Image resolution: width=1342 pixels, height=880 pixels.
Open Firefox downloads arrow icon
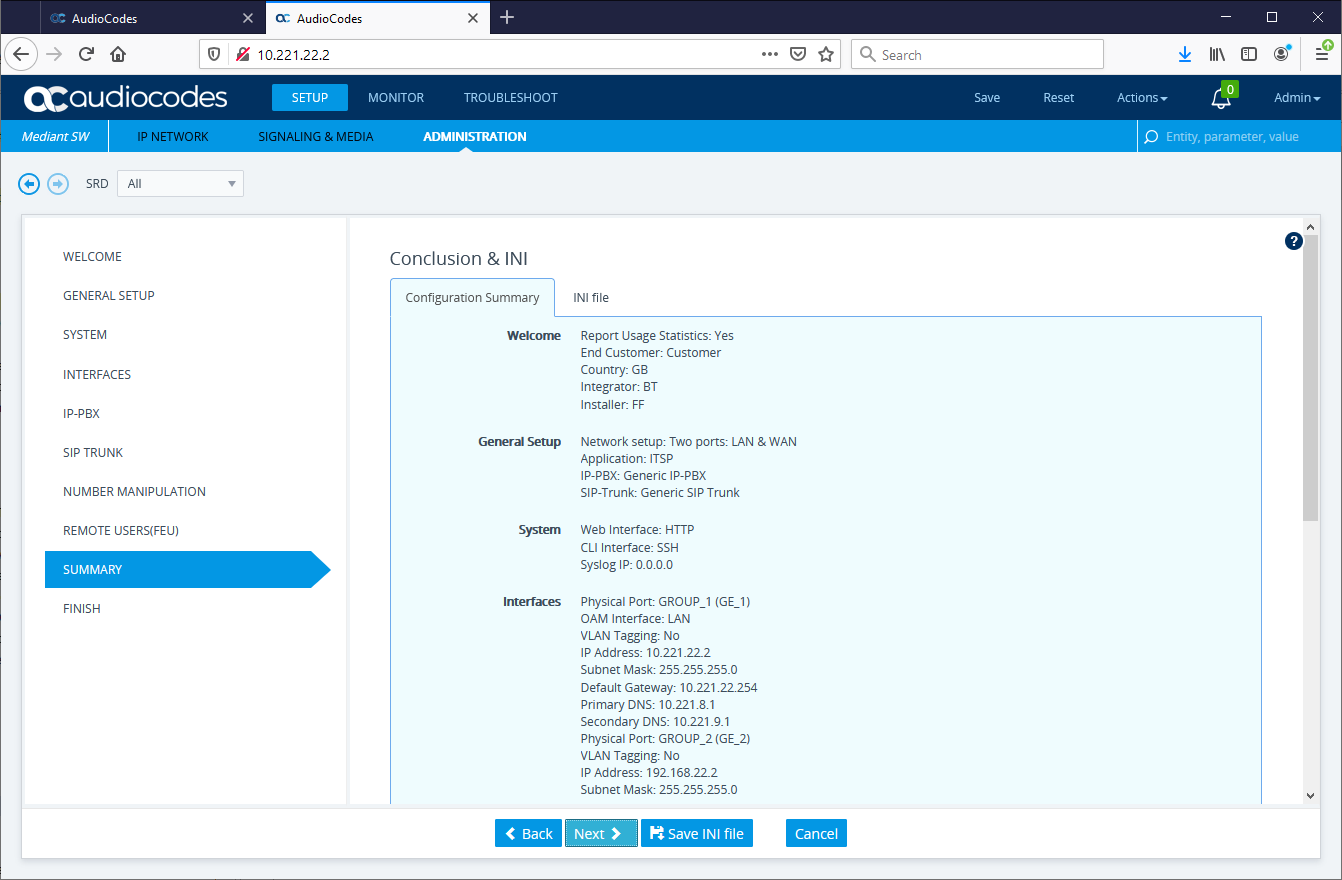click(x=1185, y=55)
